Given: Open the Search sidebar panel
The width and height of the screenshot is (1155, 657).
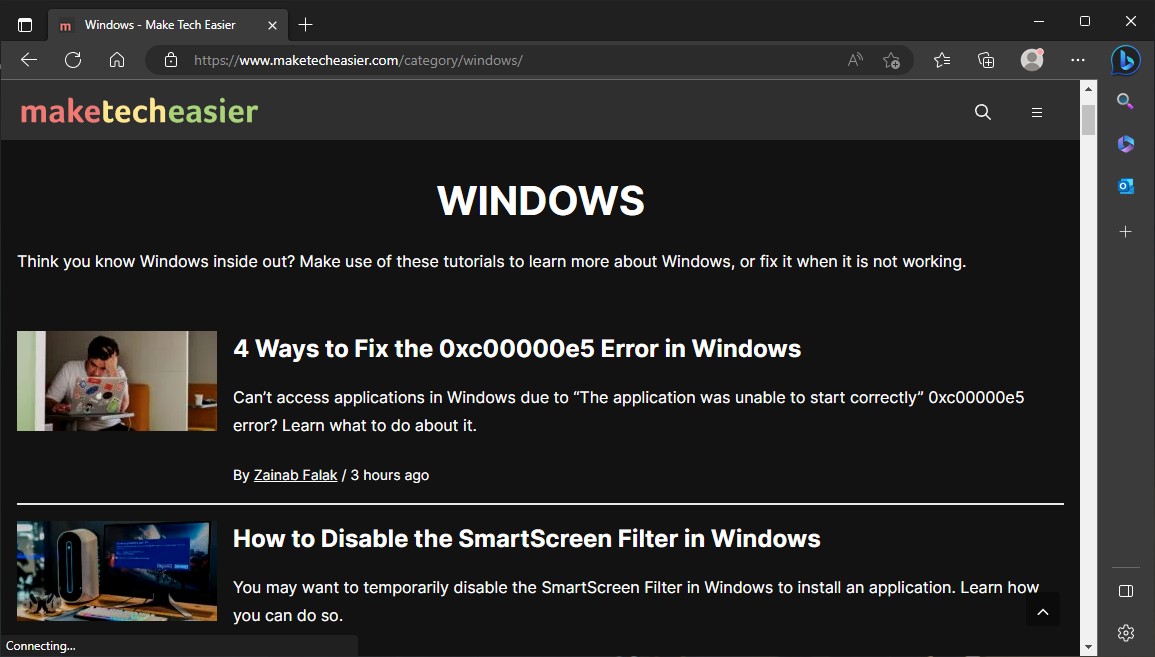Looking at the screenshot, I should tap(1124, 101).
